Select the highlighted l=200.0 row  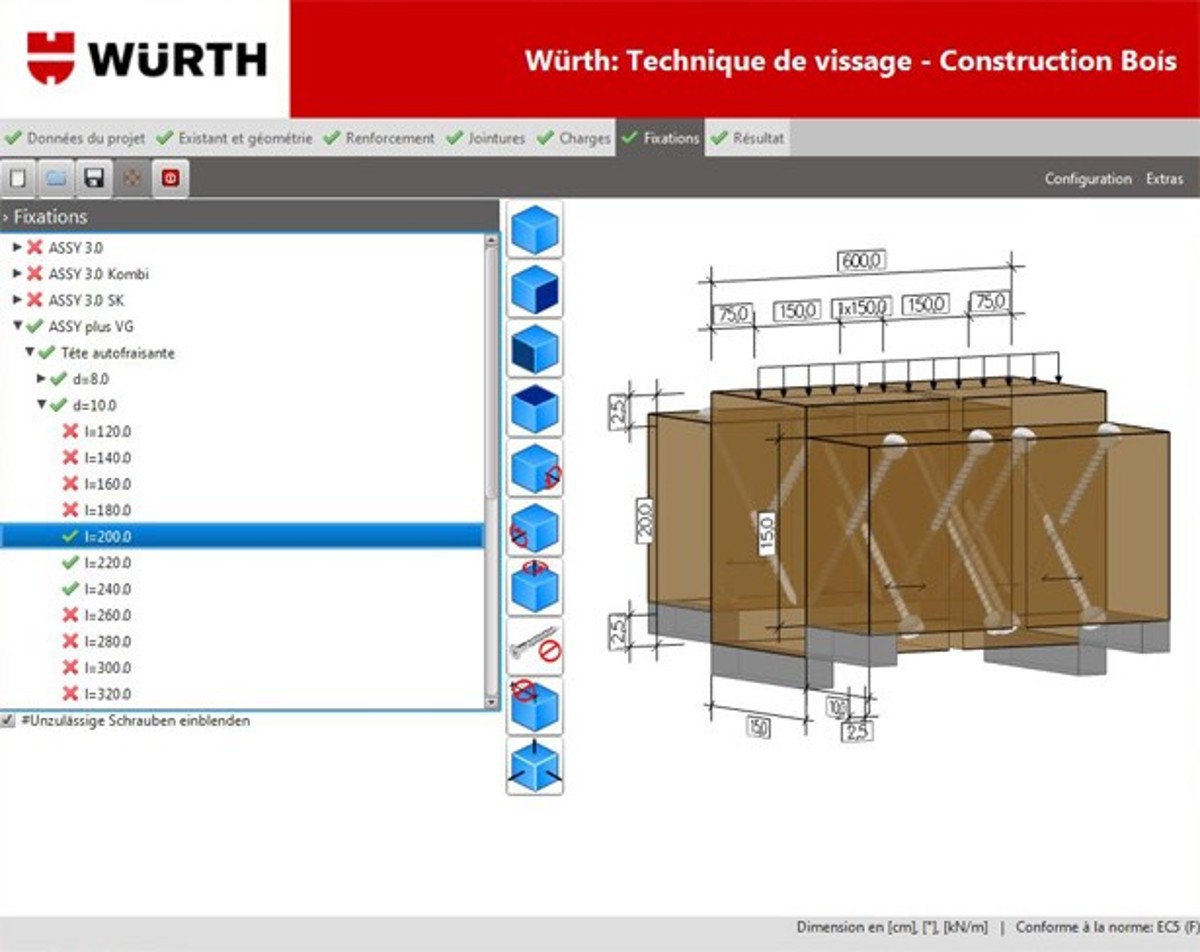[242, 536]
